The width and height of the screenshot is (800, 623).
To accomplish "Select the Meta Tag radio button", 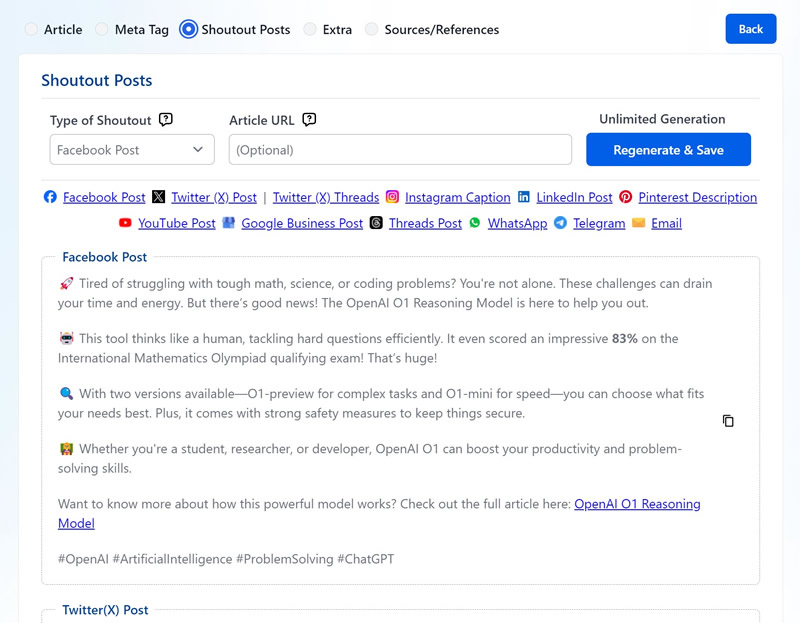I will point(102,30).
